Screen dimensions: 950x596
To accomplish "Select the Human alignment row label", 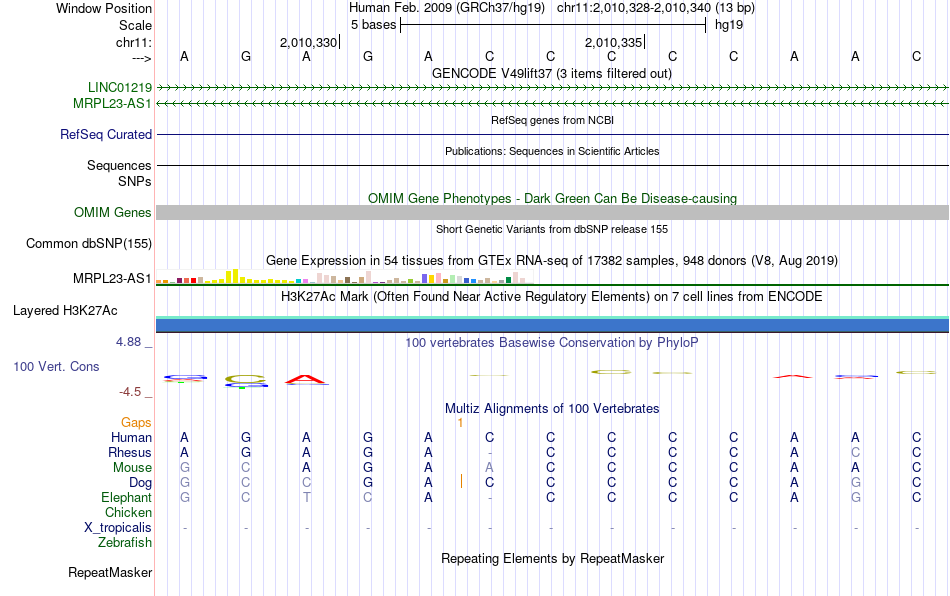I will [131, 437].
